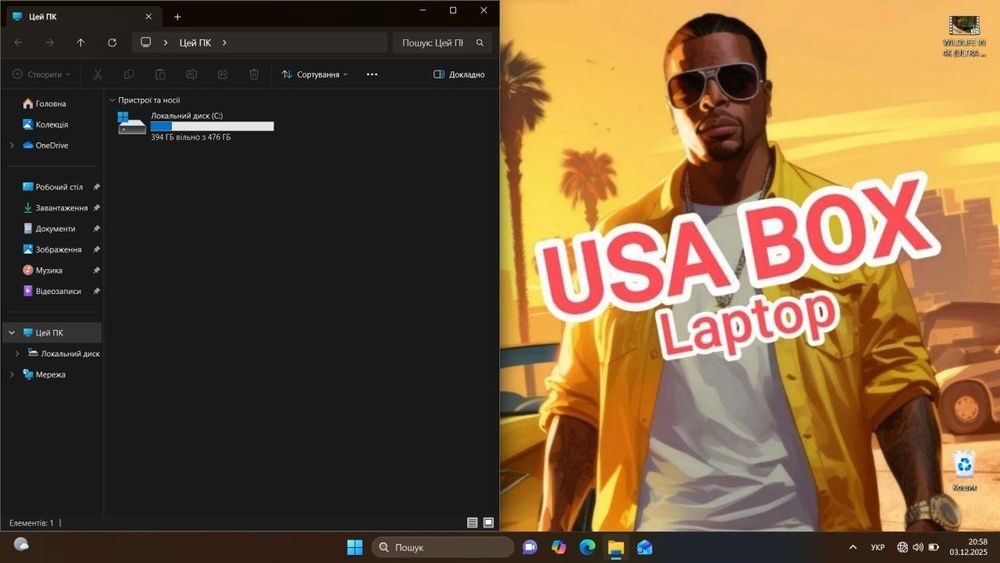Image resolution: width=1000 pixels, height=563 pixels.
Task: Open the video chat app on the taskbar
Action: (529, 547)
